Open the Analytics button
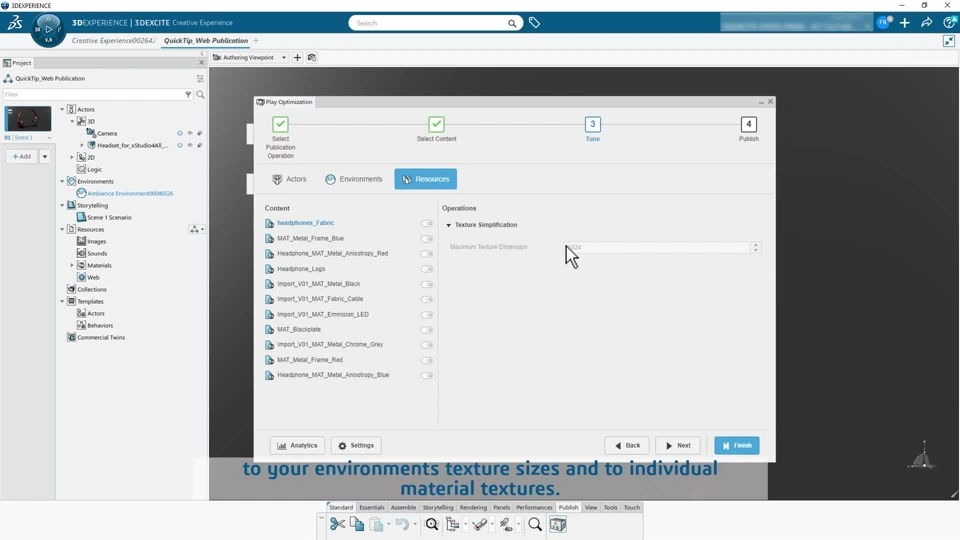 297,446
